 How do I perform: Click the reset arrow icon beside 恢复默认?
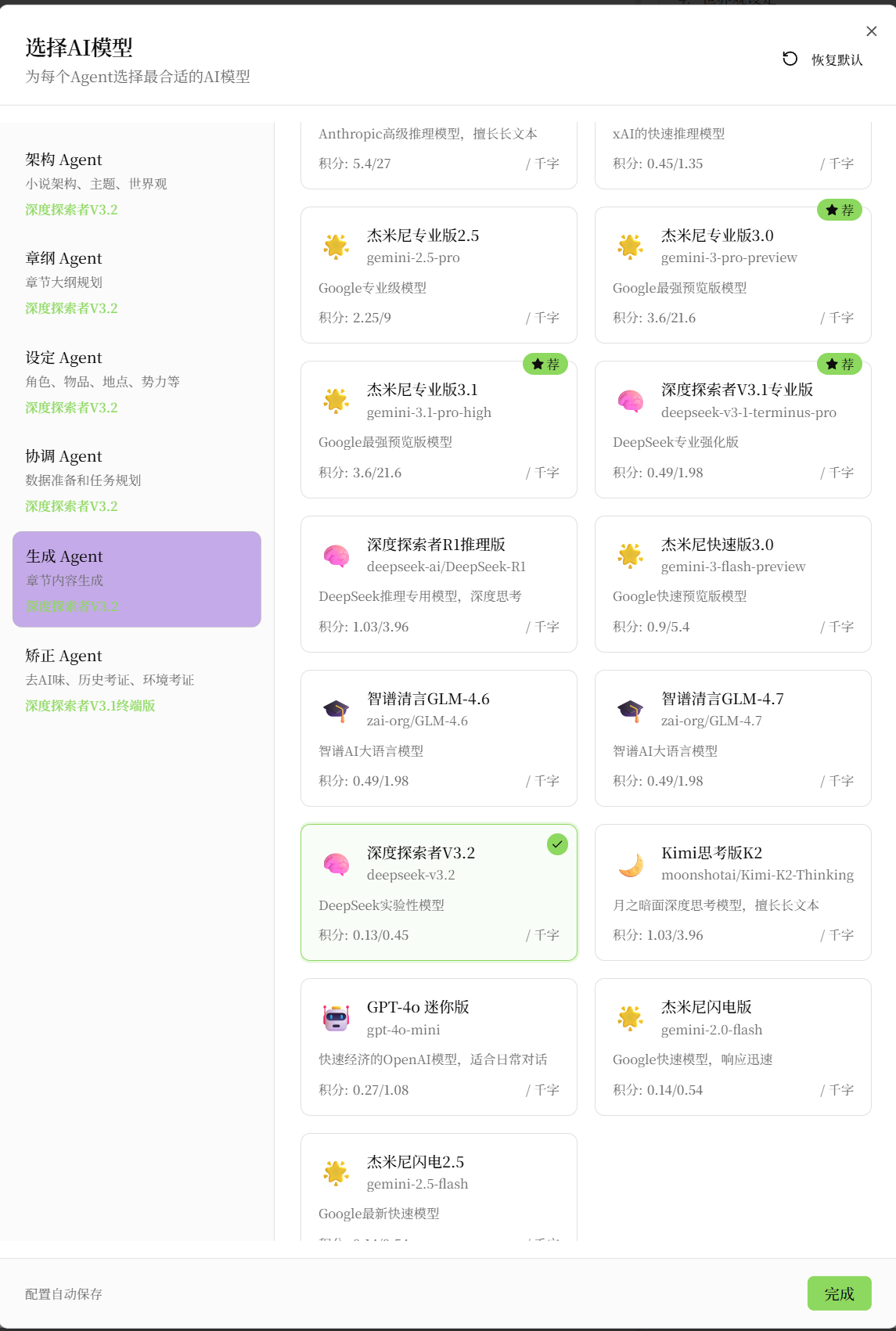[x=790, y=59]
